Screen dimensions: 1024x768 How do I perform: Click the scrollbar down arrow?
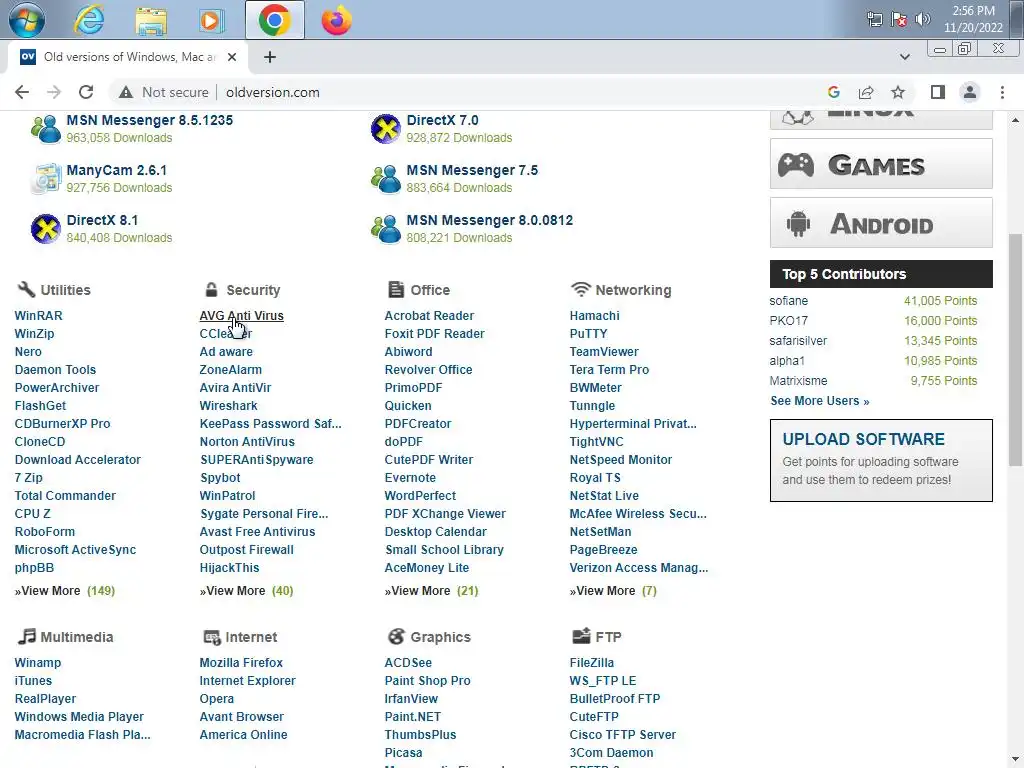pyautogui.click(x=1015, y=761)
